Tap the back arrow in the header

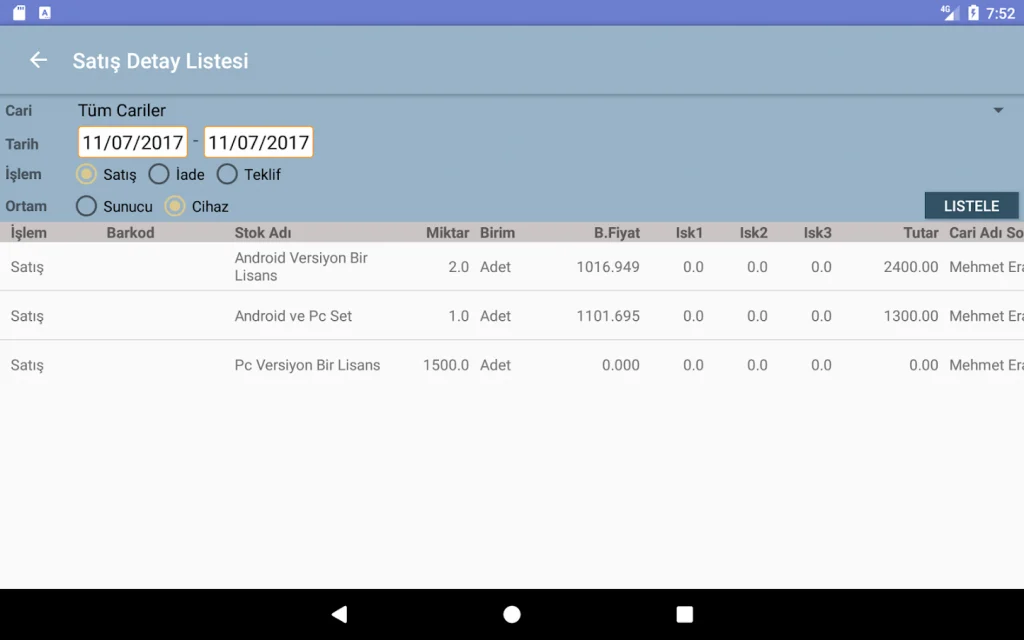coord(38,60)
